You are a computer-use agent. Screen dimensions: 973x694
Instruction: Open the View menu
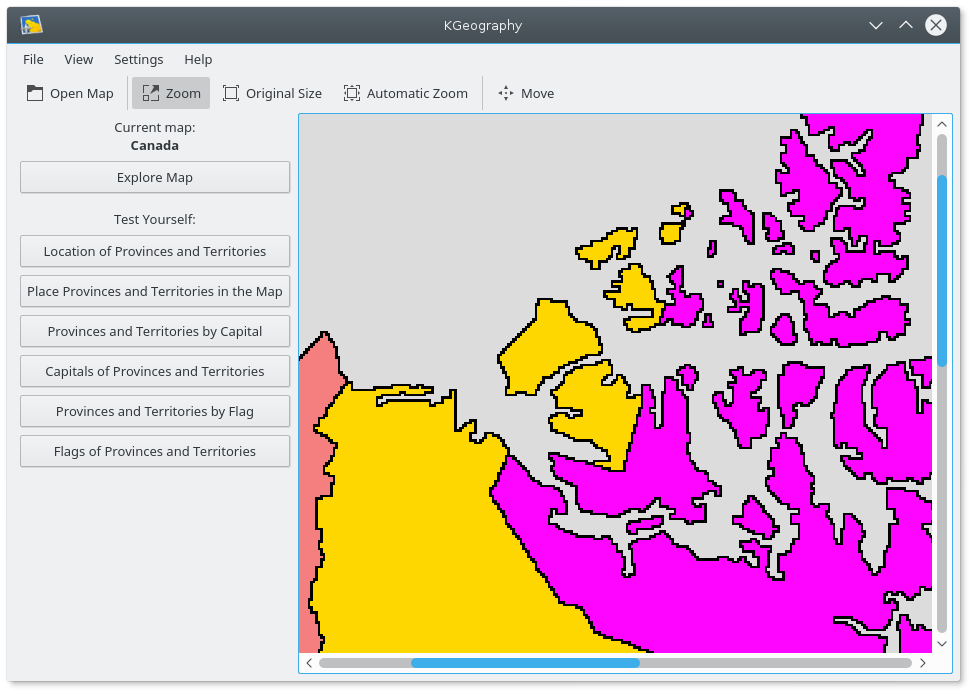79,59
